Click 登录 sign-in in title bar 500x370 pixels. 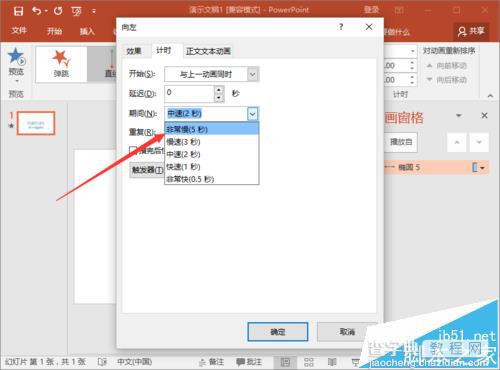[371, 10]
